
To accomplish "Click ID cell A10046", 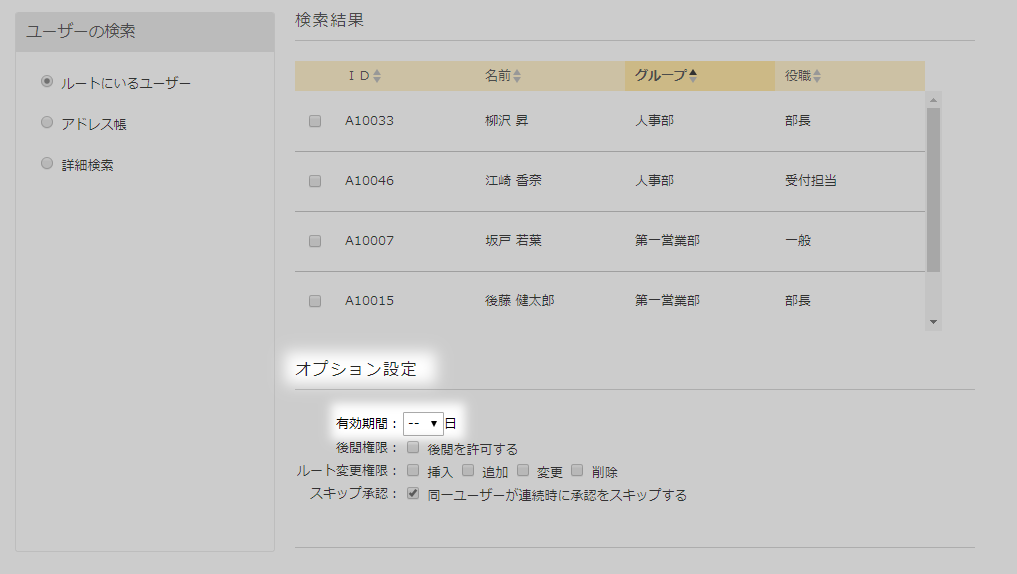I will click(369, 181).
